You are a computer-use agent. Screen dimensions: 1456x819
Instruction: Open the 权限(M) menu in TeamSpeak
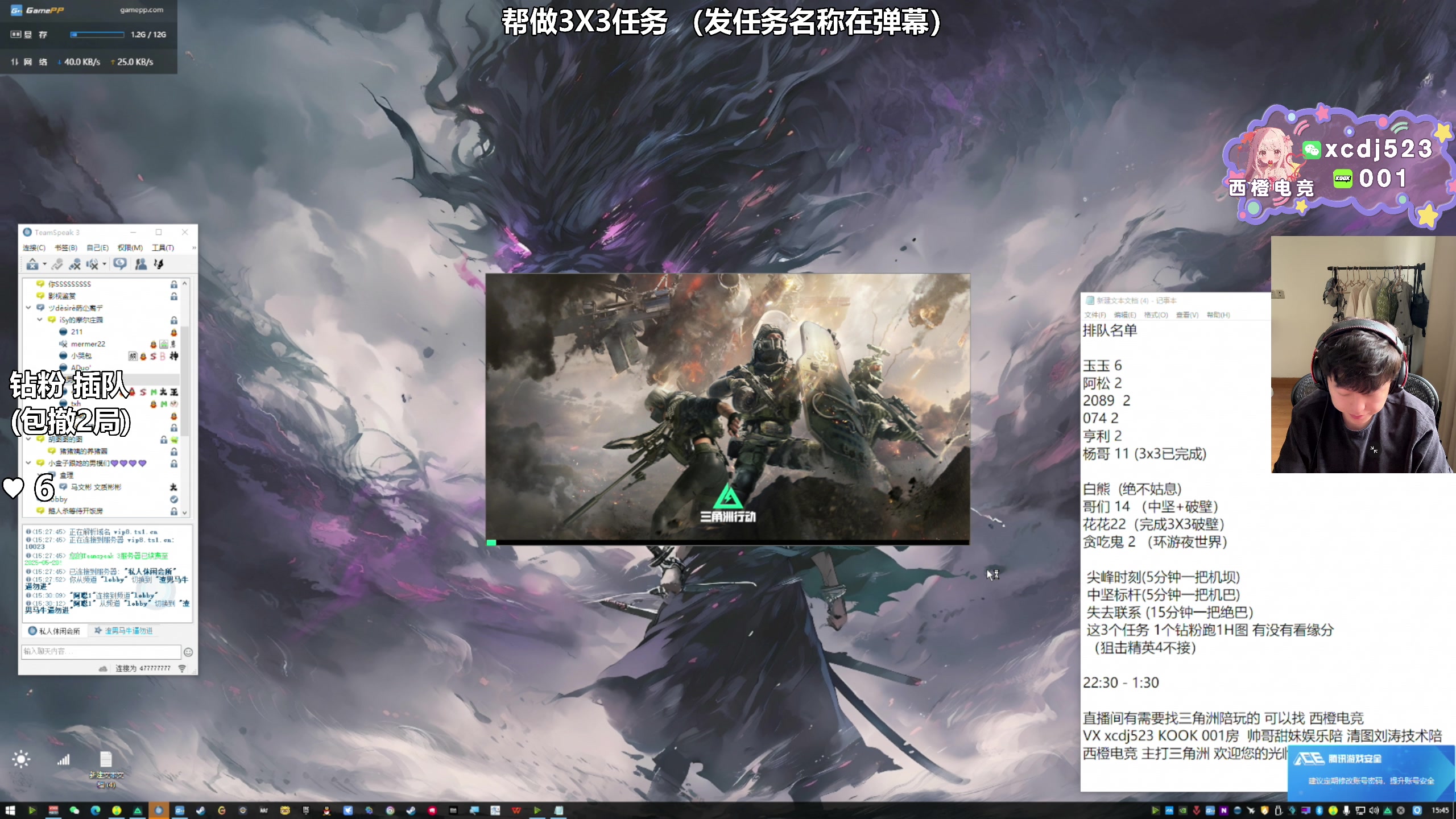130,248
